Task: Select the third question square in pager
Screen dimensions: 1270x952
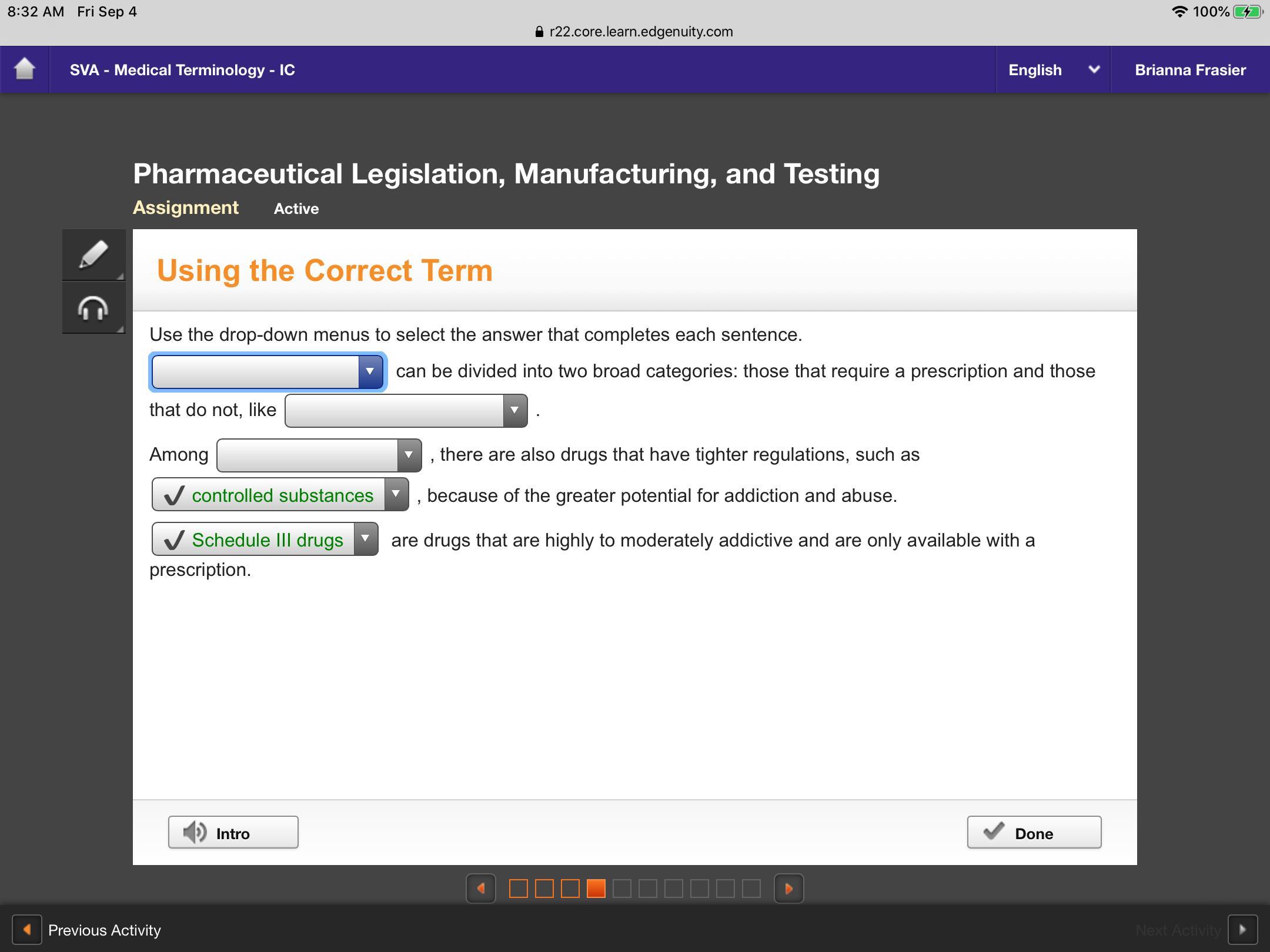Action: click(570, 889)
